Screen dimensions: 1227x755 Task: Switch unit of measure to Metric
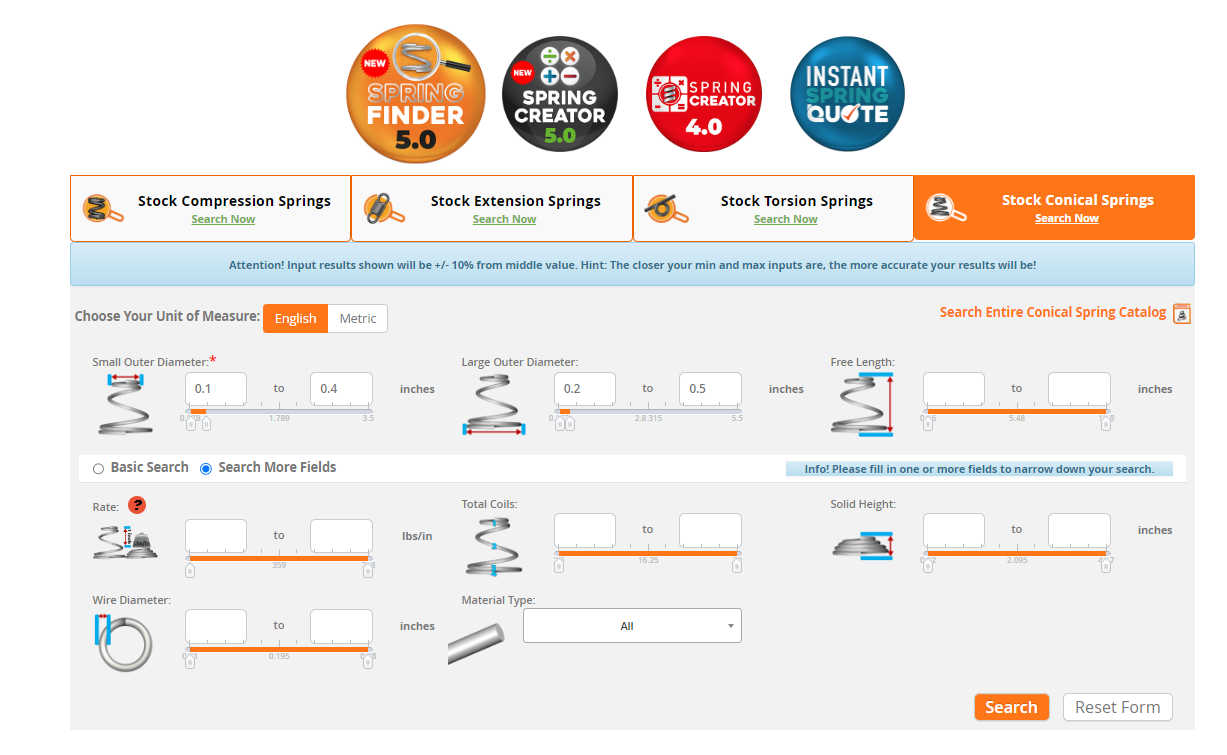357,318
